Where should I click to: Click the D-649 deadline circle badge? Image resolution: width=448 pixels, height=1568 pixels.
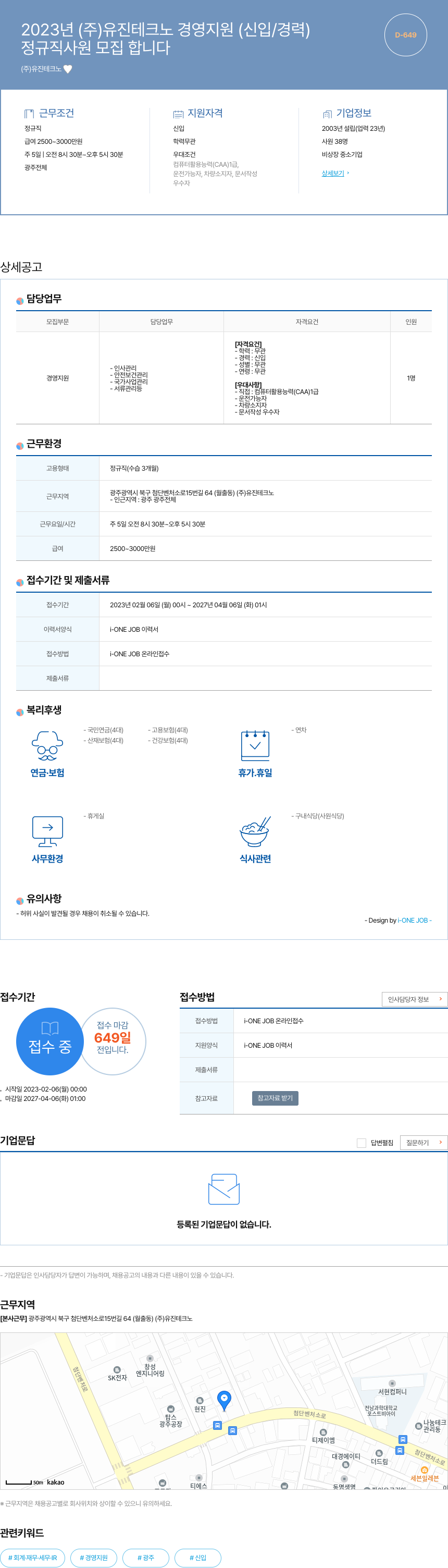click(x=405, y=35)
